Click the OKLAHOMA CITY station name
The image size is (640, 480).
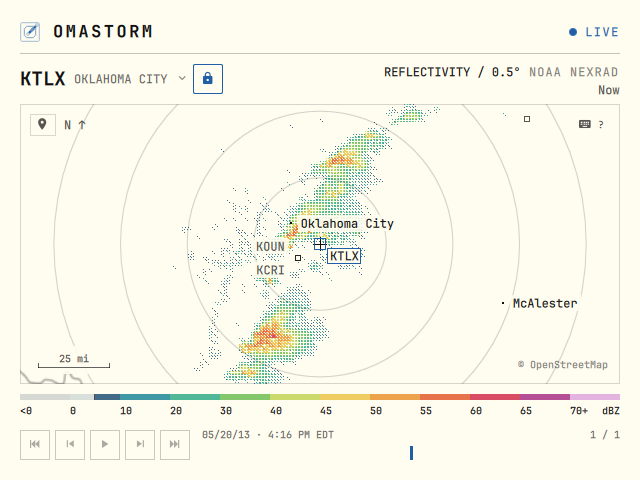tap(121, 79)
